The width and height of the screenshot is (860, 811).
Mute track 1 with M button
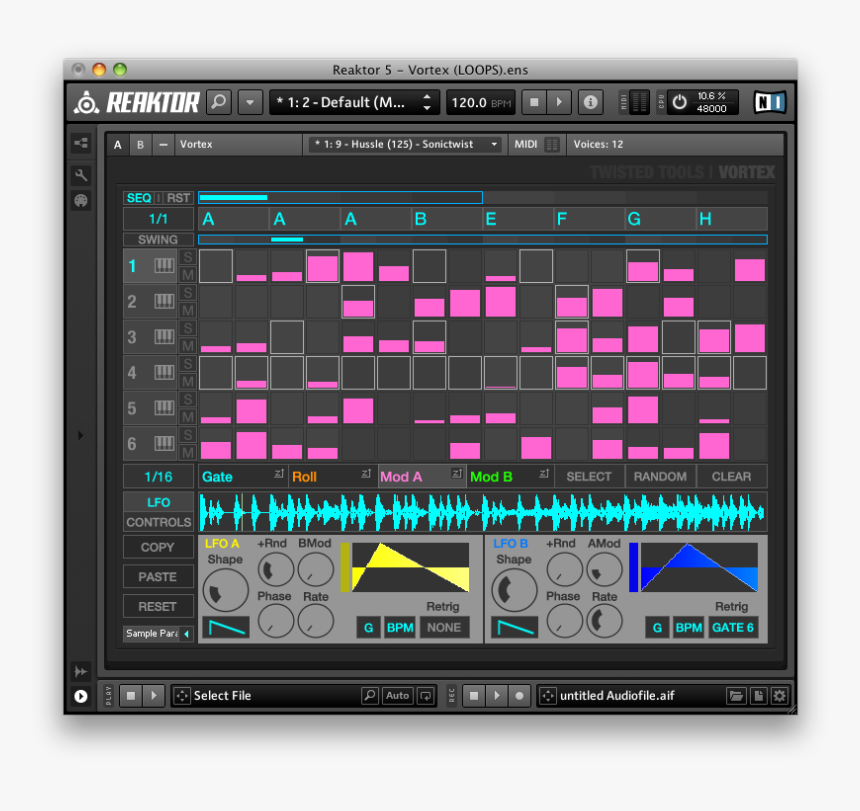pos(188,275)
